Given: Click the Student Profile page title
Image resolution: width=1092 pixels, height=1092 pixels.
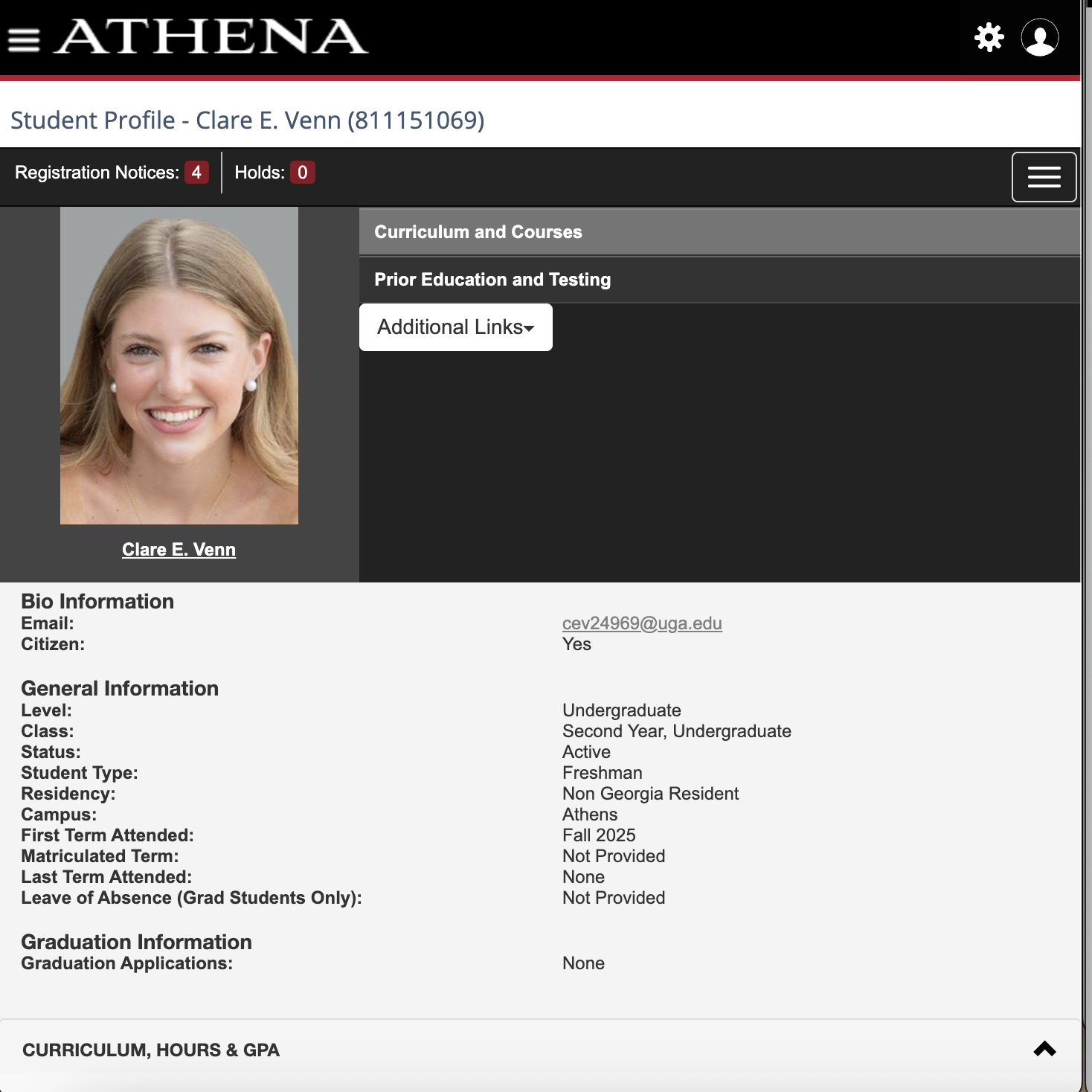Looking at the screenshot, I should click(x=247, y=121).
